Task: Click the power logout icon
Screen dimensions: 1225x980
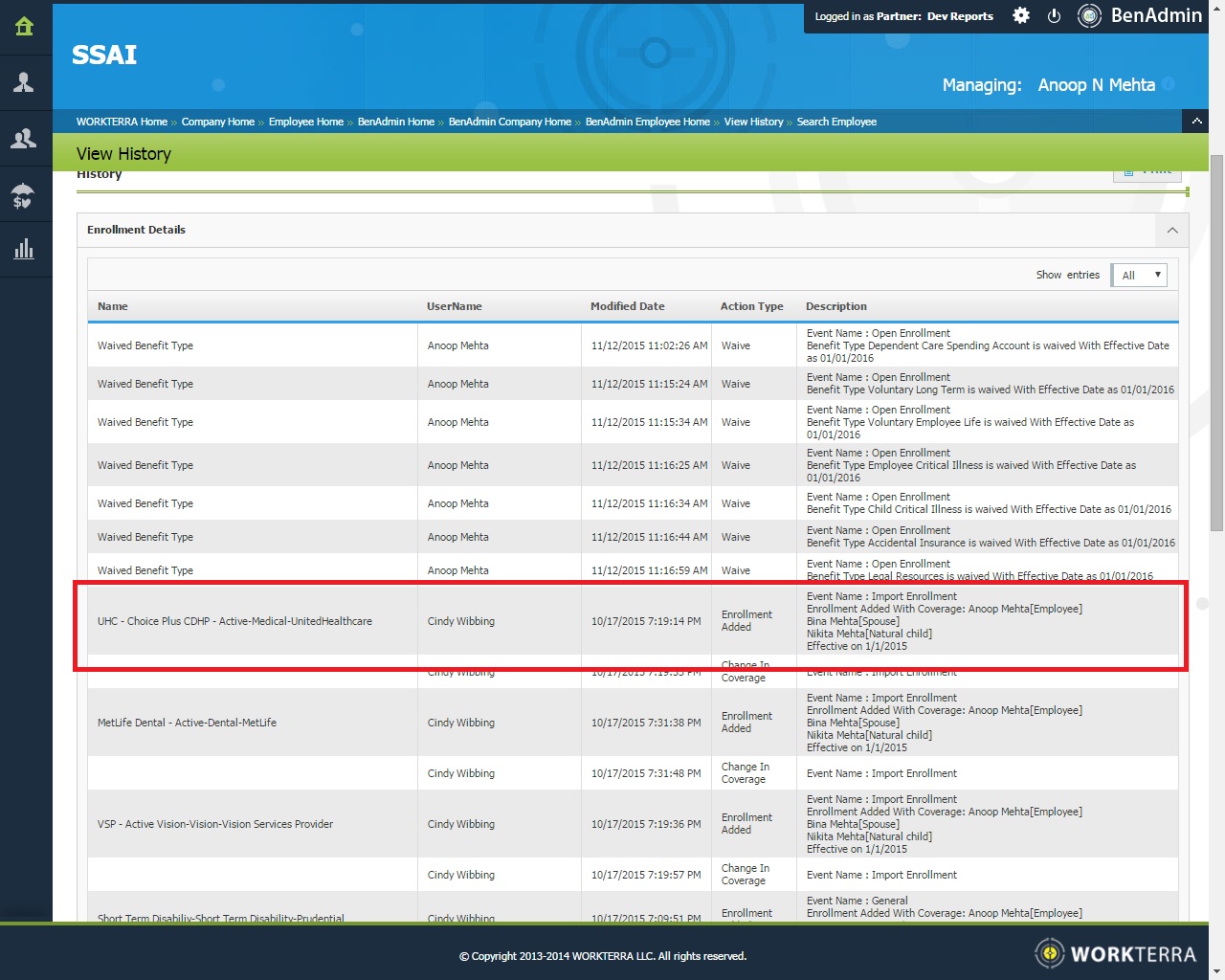Action: pyautogui.click(x=1054, y=16)
